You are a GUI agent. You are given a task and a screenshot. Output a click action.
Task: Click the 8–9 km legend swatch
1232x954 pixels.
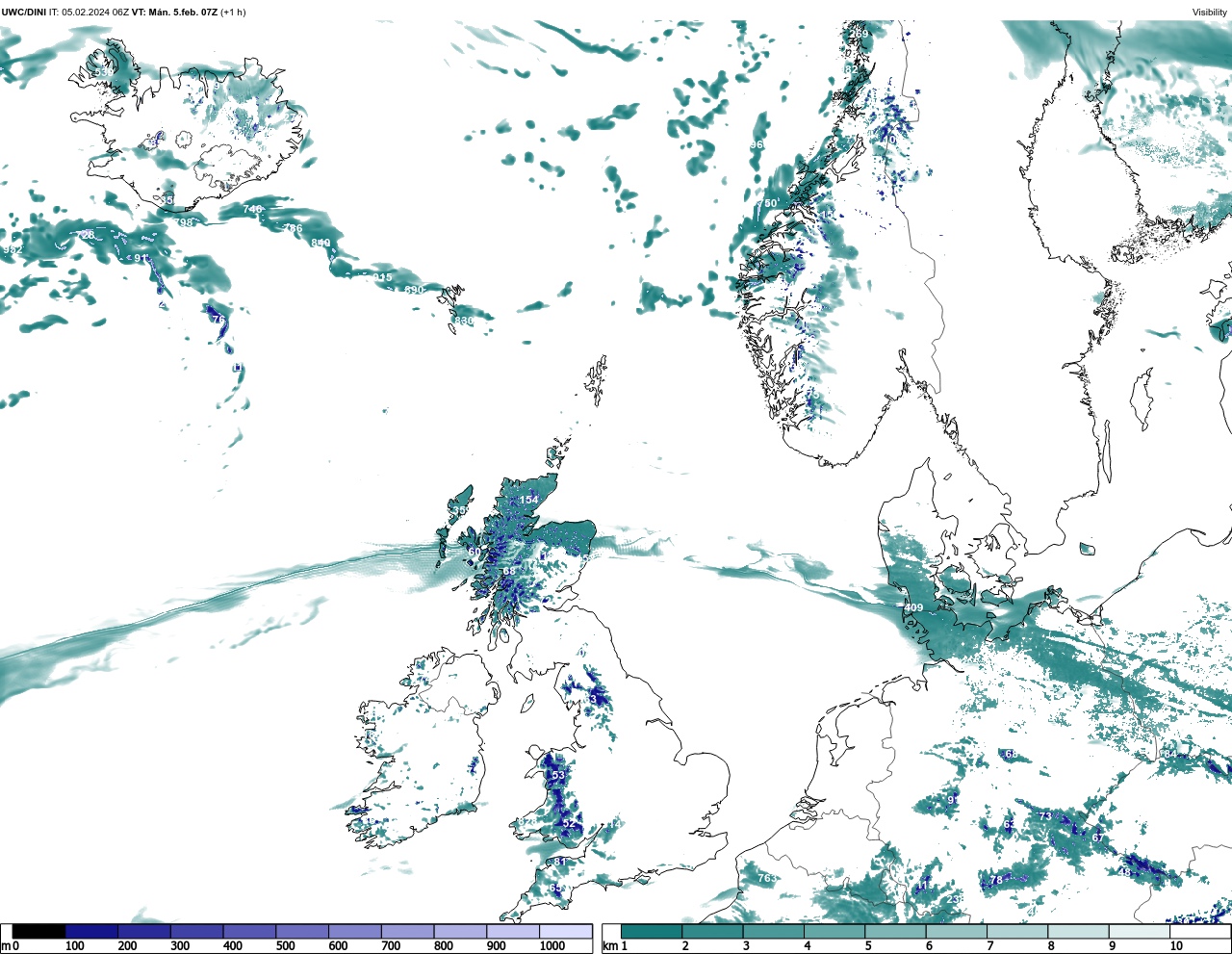point(1078,931)
